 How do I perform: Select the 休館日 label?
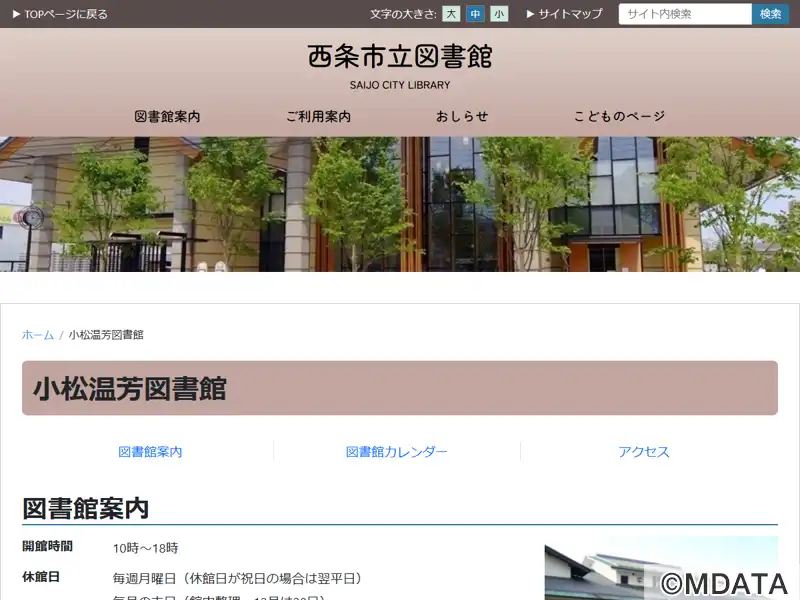point(41,577)
